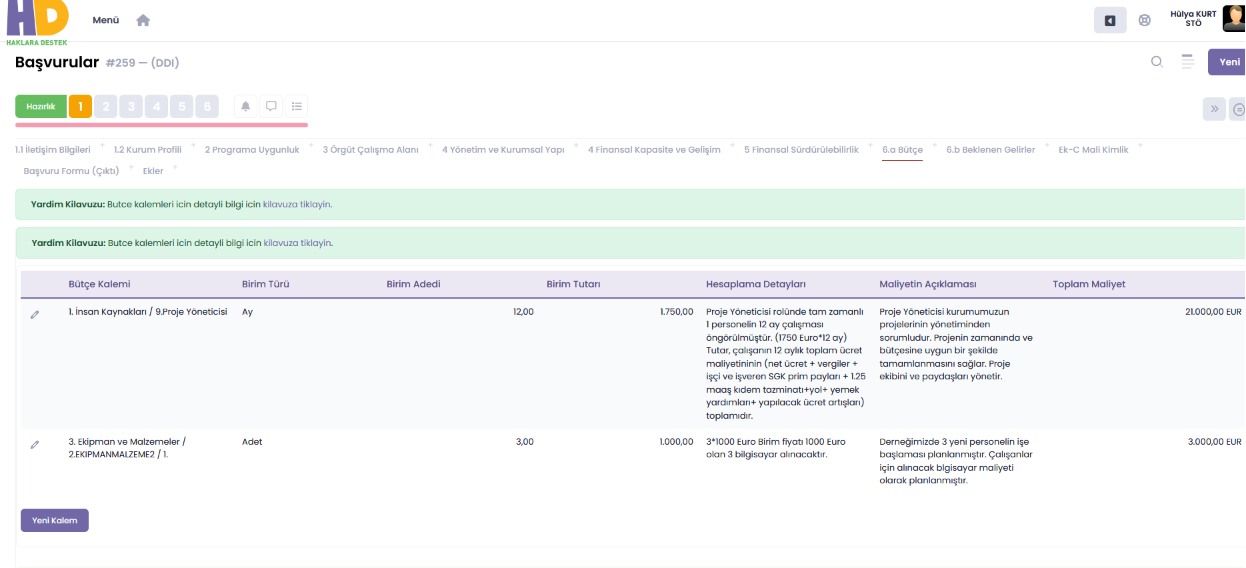Select step 5 in the stage bar
This screenshot has height=568, width=1246.
pos(181,106)
